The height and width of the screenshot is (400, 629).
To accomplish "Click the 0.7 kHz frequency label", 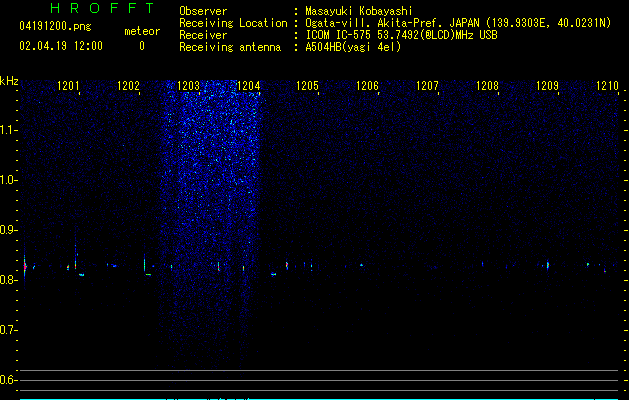I will 8,330.
